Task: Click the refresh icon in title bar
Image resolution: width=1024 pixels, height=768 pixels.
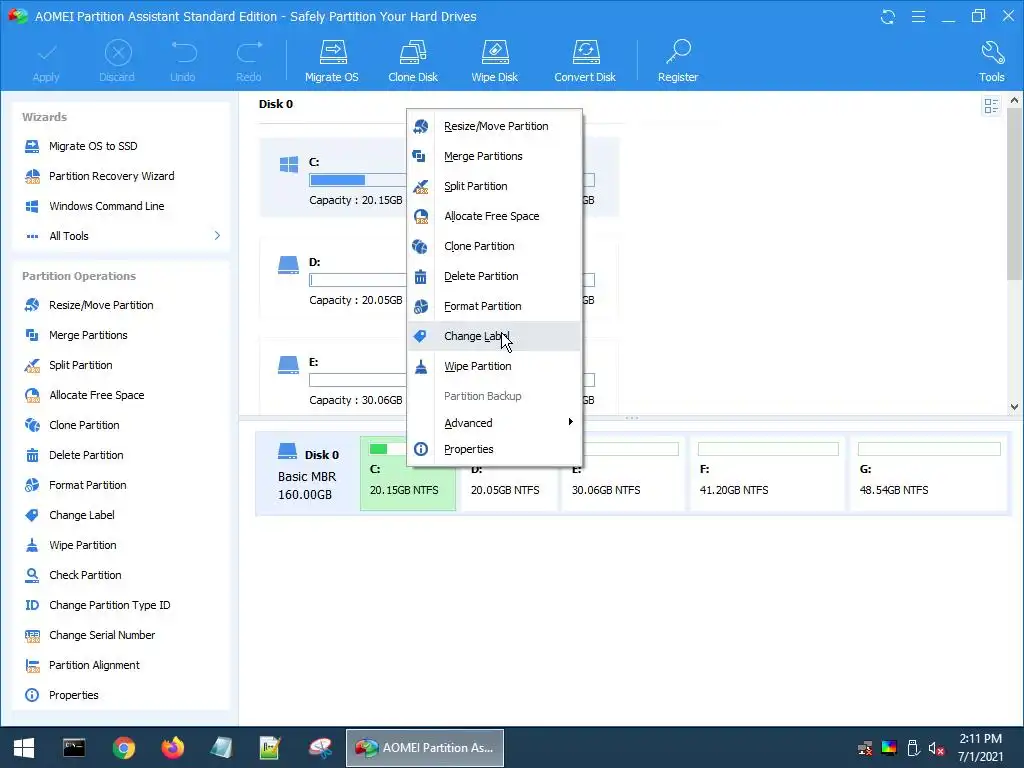Action: pos(888,16)
